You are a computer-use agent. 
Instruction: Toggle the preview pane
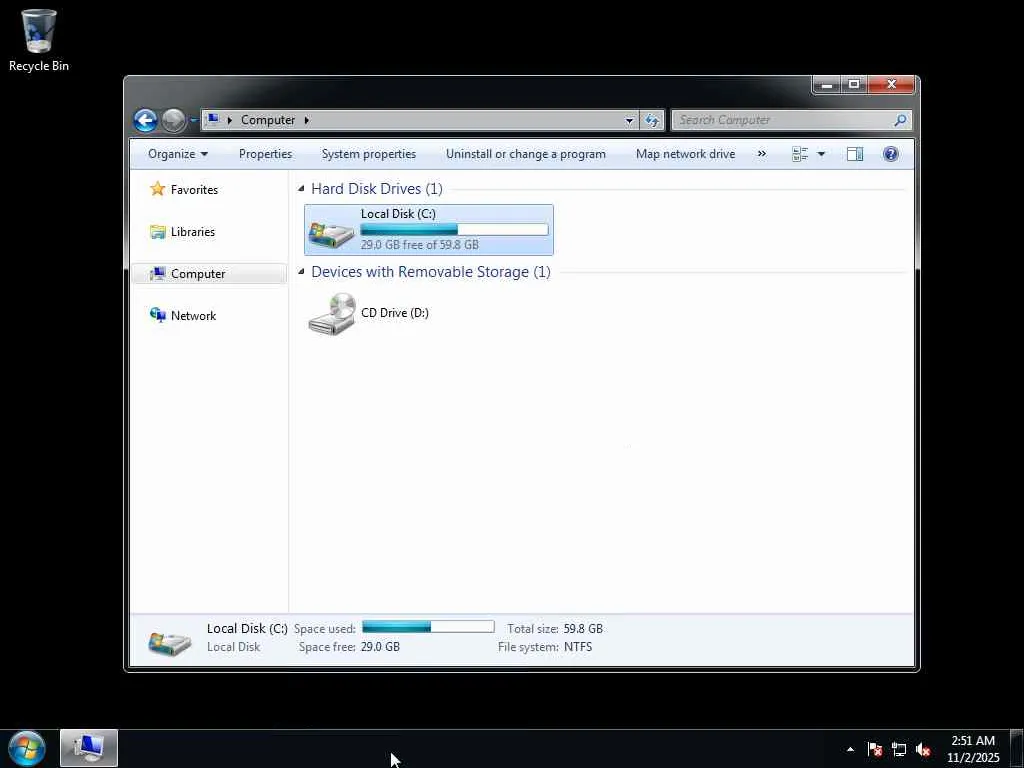point(855,154)
